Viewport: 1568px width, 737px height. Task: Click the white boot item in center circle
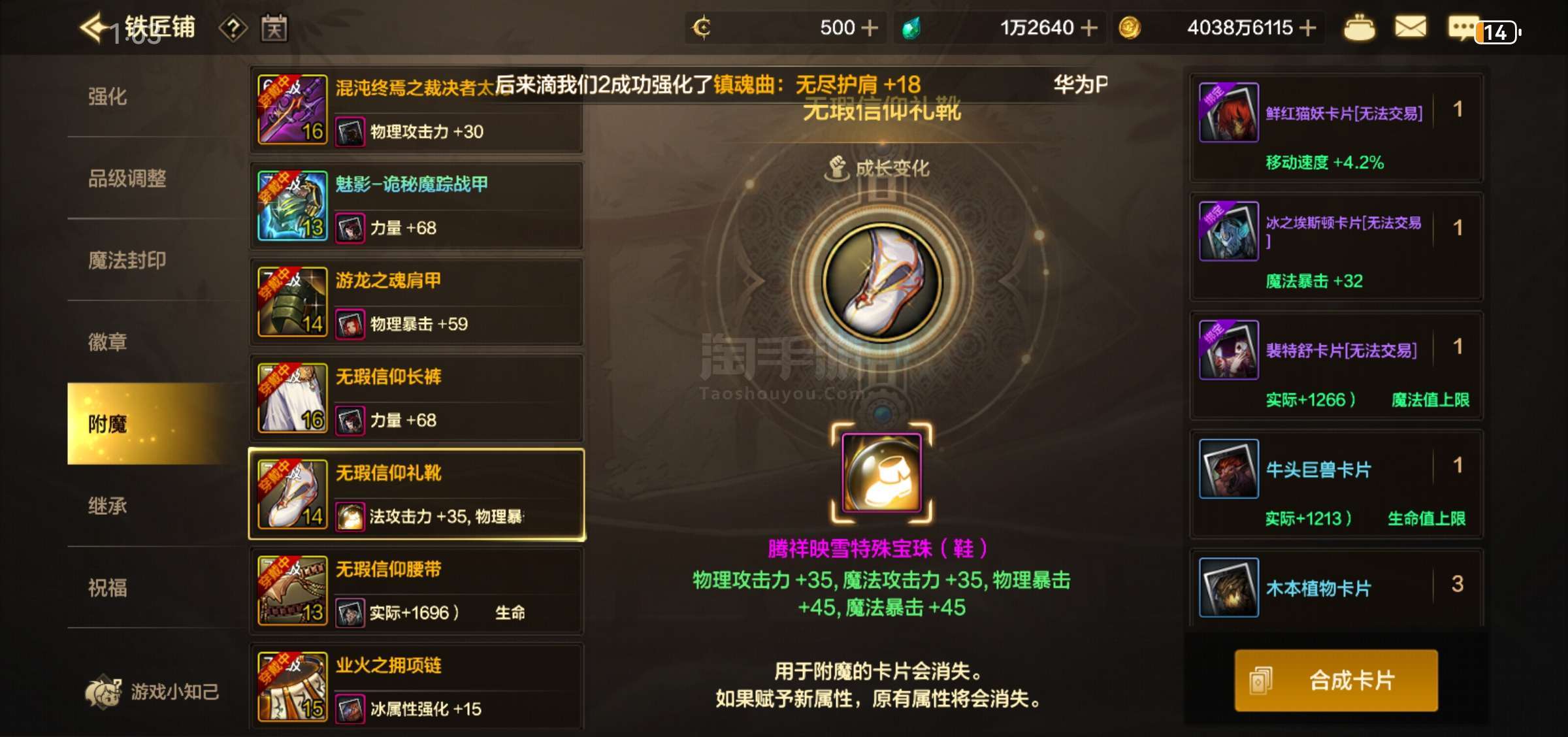pos(882,282)
